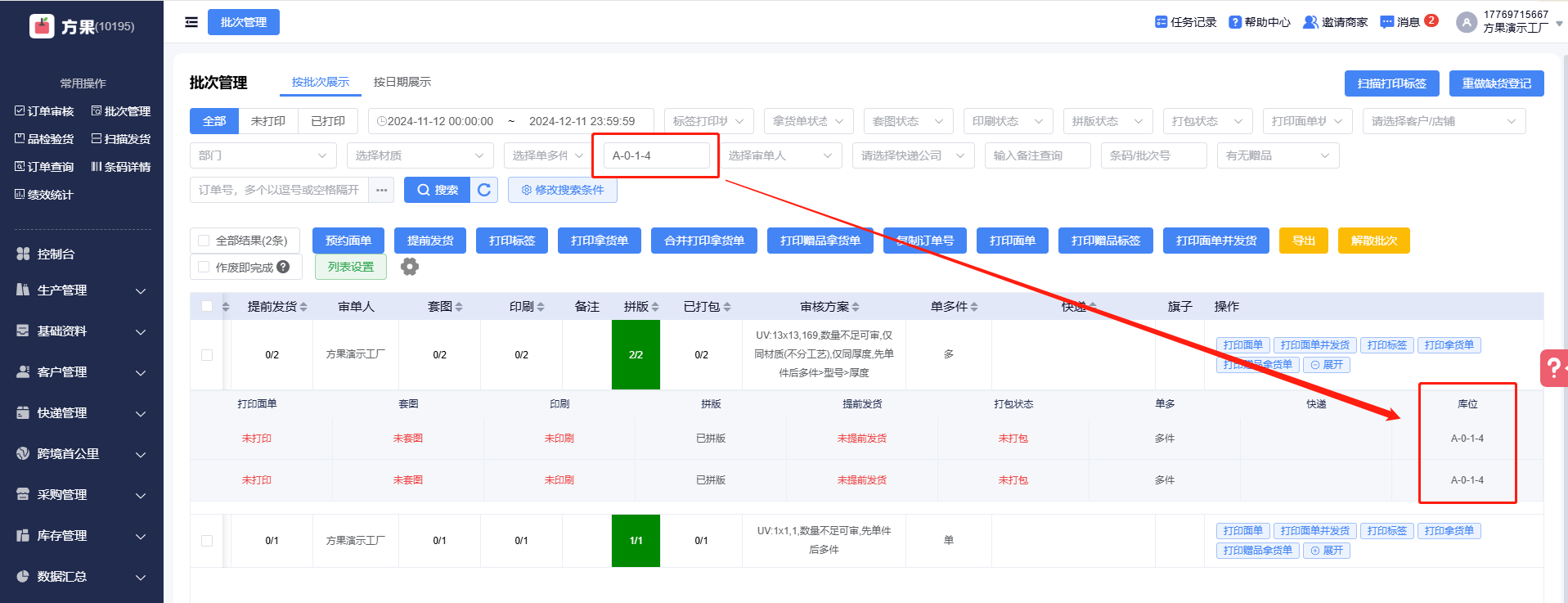Image resolution: width=1568 pixels, height=603 pixels.
Task: Open the red floating help button
Action: point(1553,367)
